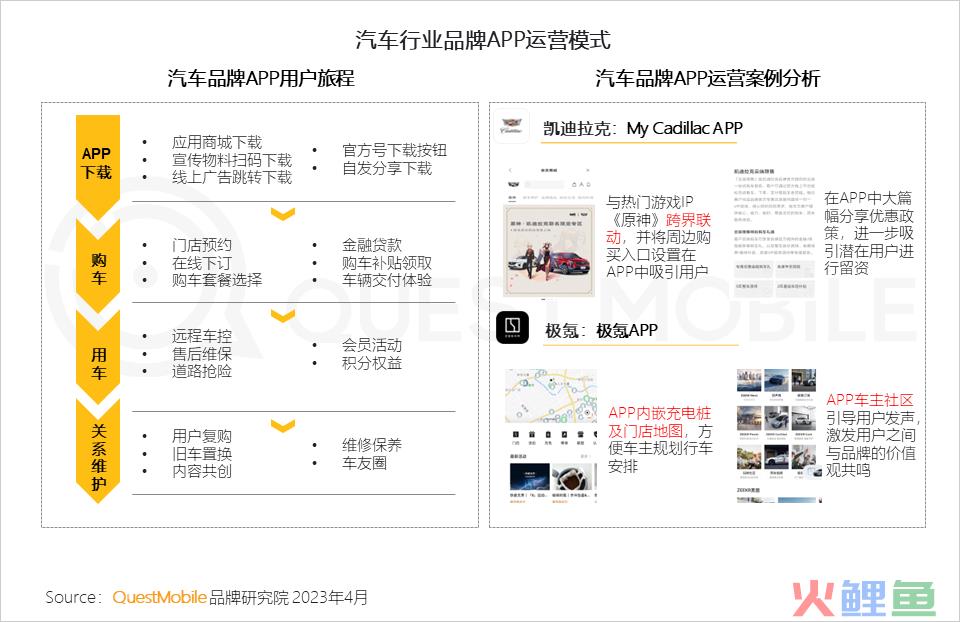Click the "自发分享下载" bullet
The image size is (960, 622).
[387, 168]
